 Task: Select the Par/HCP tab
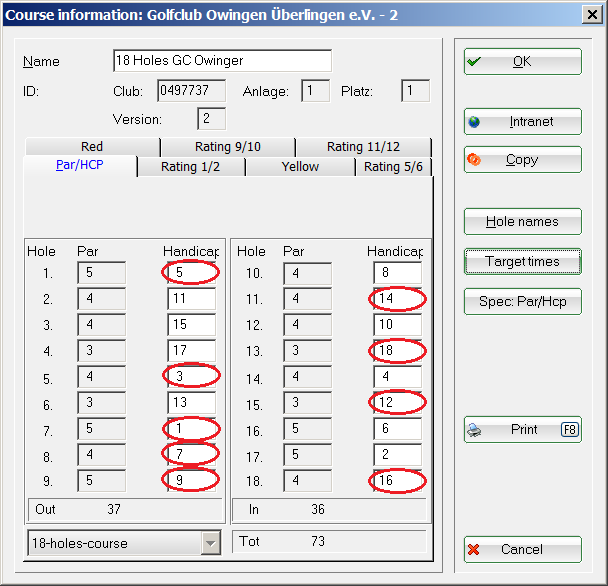(80, 166)
